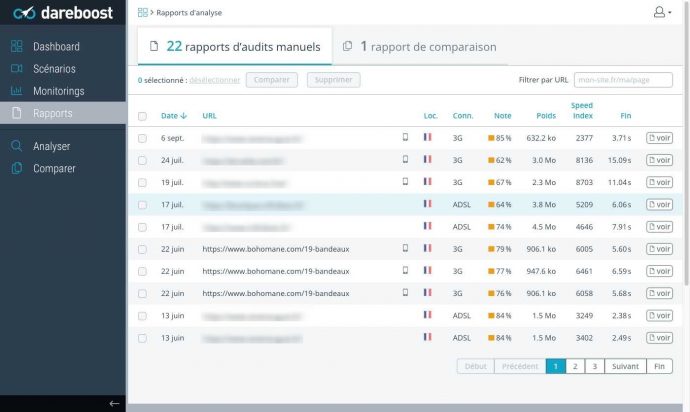Click Fin pagination button
Screen dimensions: 690x412
click(659, 366)
